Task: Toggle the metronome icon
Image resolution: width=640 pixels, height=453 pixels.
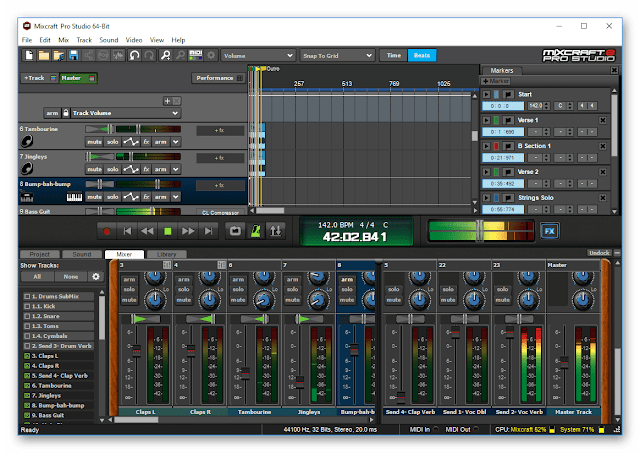Action: 255,230
